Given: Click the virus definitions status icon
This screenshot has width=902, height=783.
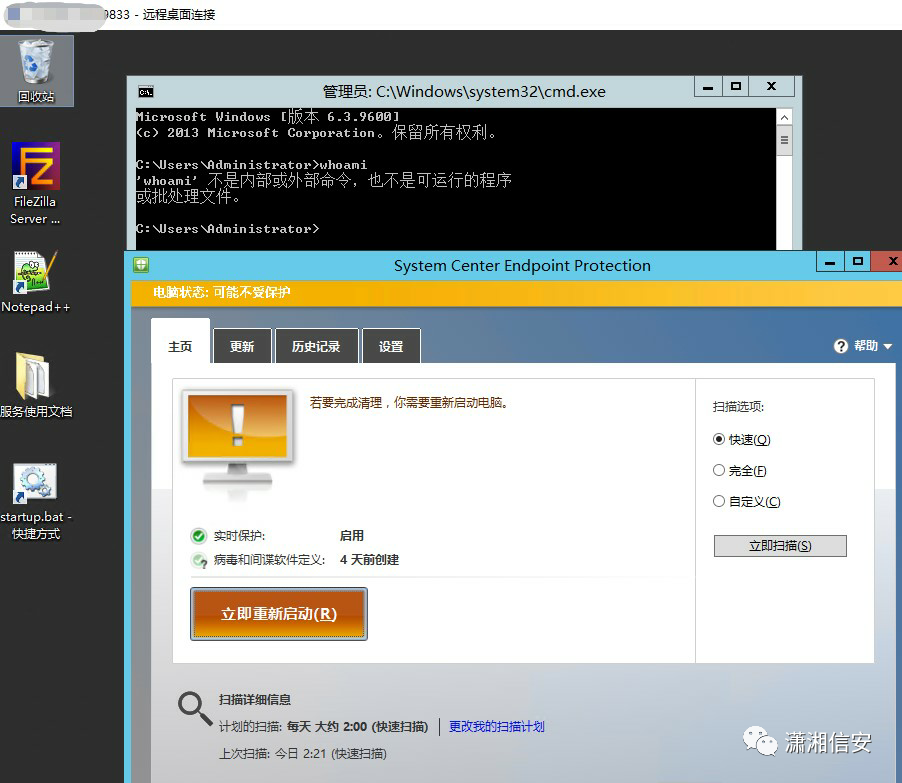Looking at the screenshot, I should [199, 560].
